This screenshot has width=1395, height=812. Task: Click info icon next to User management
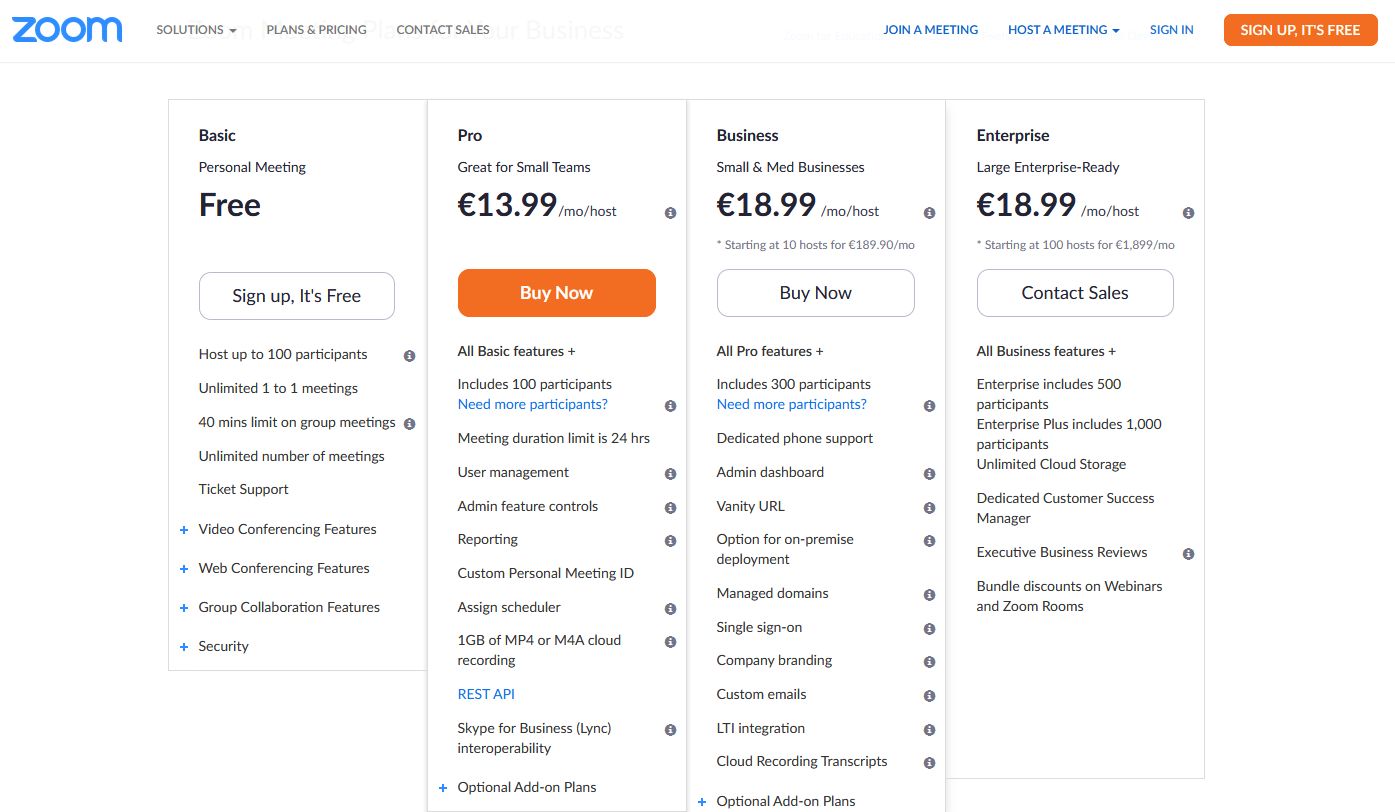670,474
